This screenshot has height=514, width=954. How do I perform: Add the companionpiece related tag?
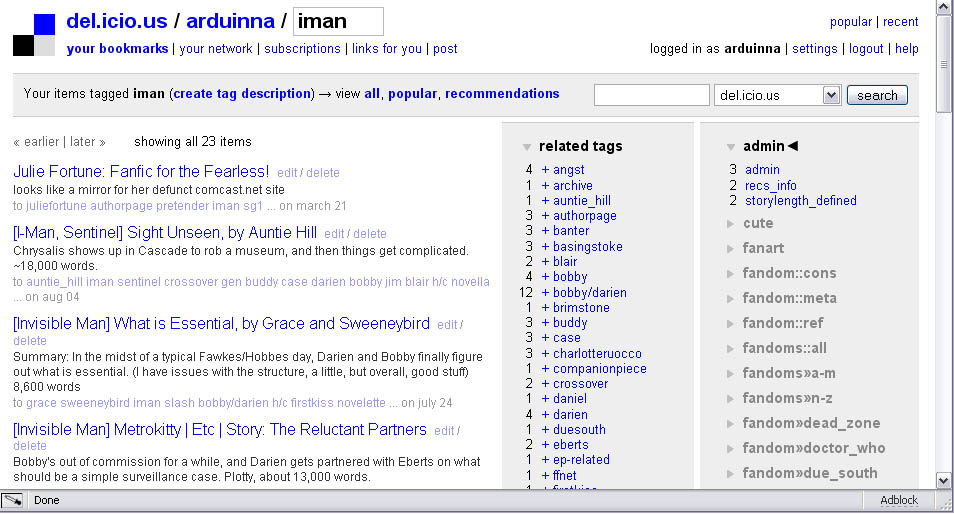click(x=594, y=369)
